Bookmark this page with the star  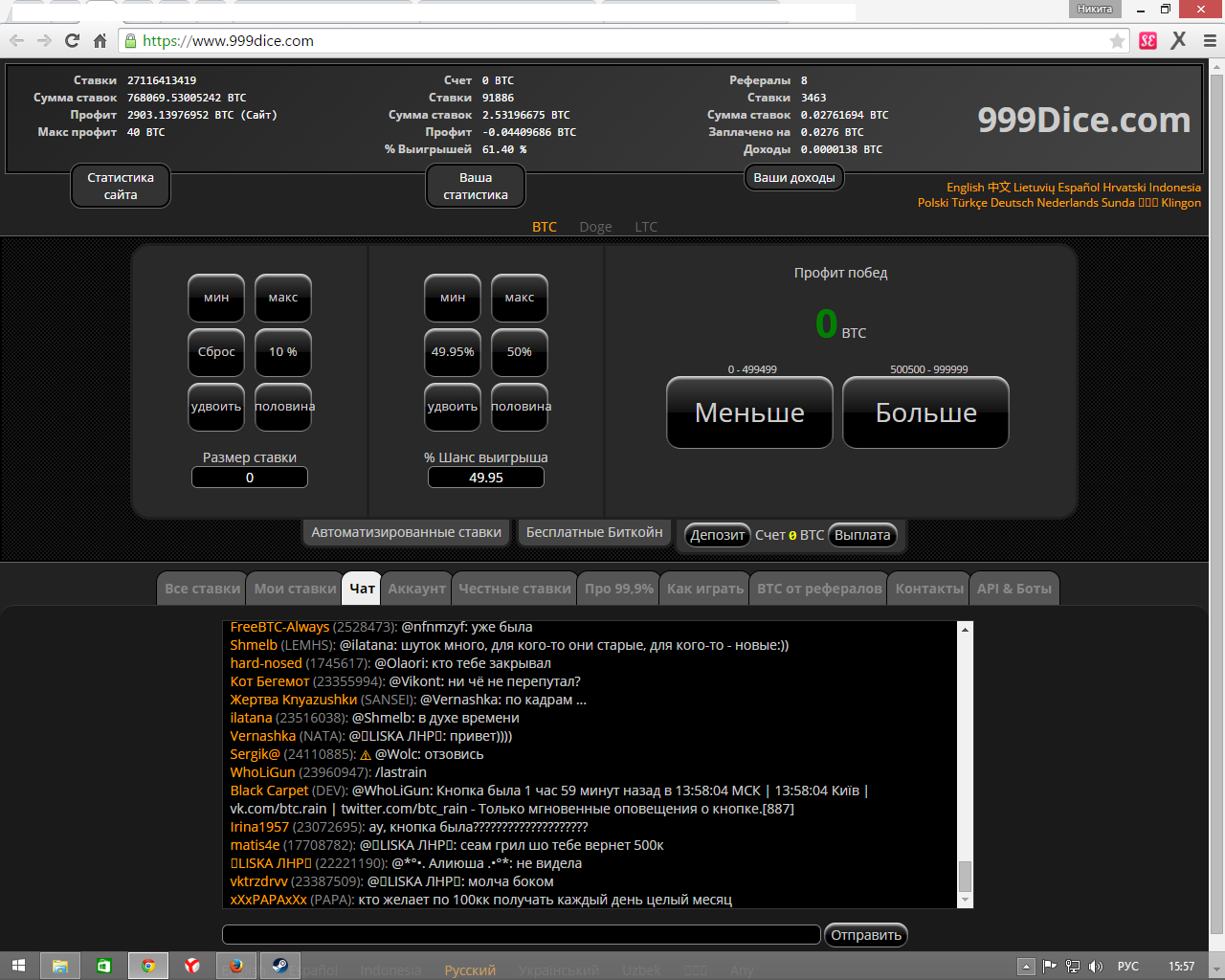click(1117, 41)
